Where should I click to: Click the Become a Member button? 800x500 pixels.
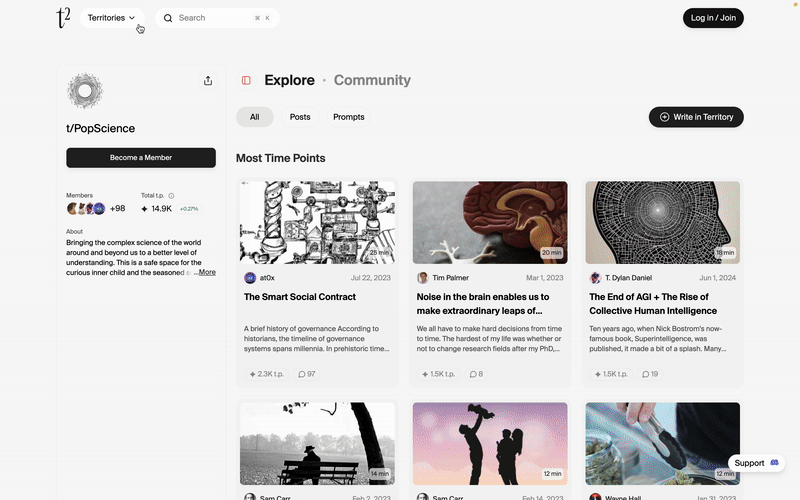coord(141,158)
